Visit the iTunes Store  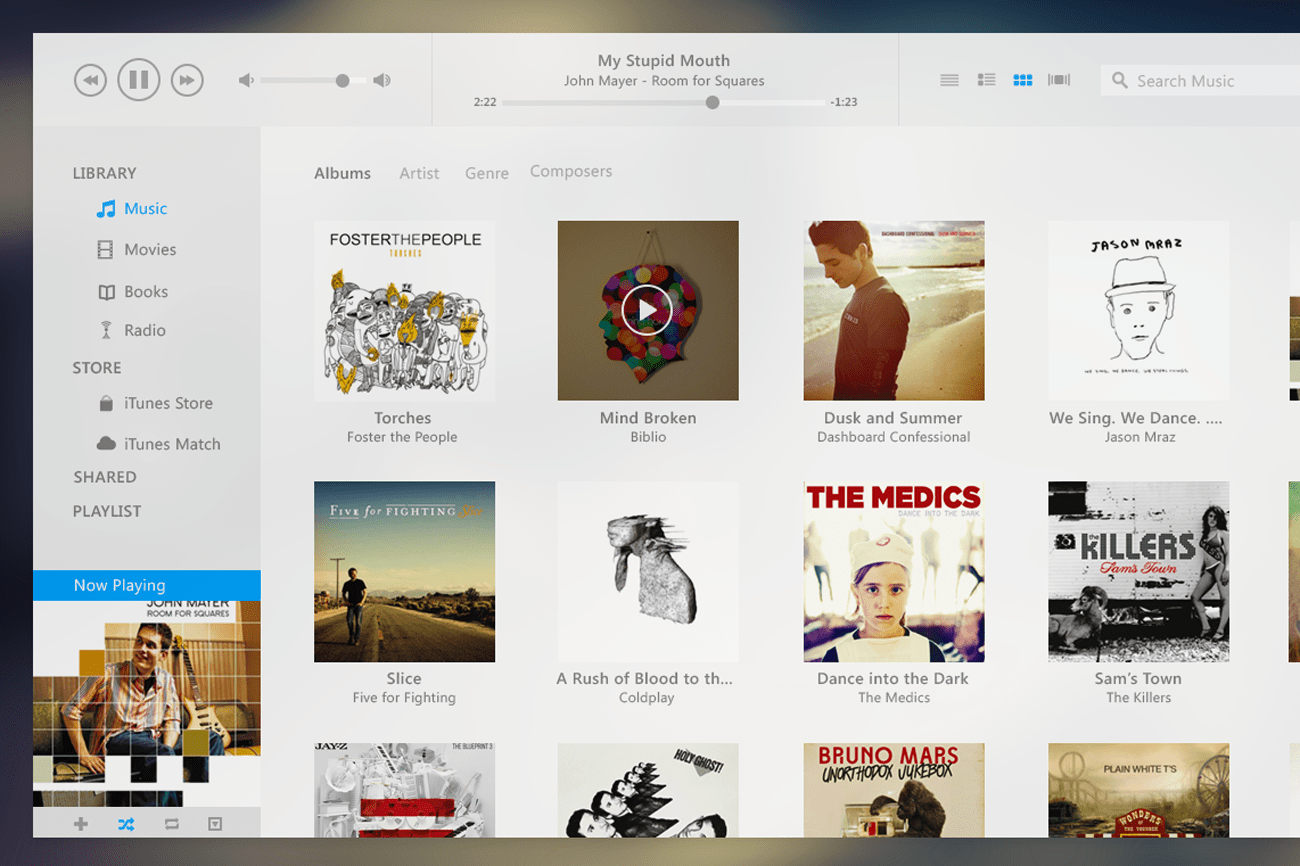point(168,404)
